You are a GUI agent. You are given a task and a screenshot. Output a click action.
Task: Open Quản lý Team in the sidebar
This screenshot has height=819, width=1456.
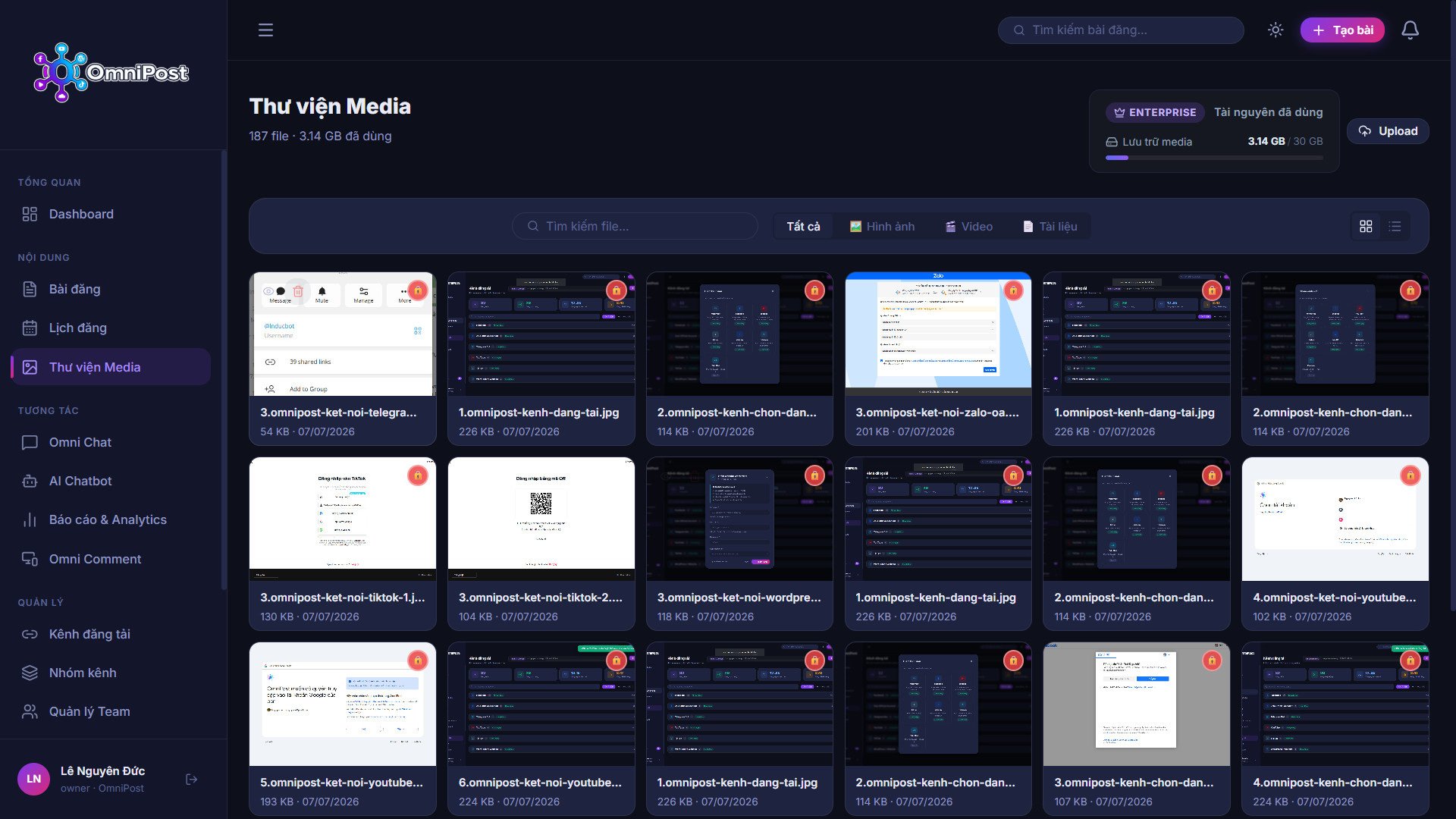[x=111, y=711]
